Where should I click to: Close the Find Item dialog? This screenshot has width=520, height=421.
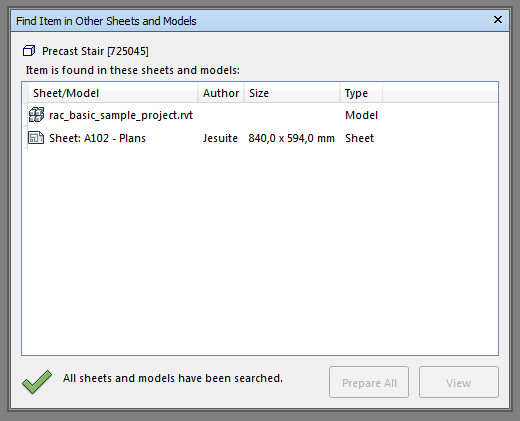498,20
